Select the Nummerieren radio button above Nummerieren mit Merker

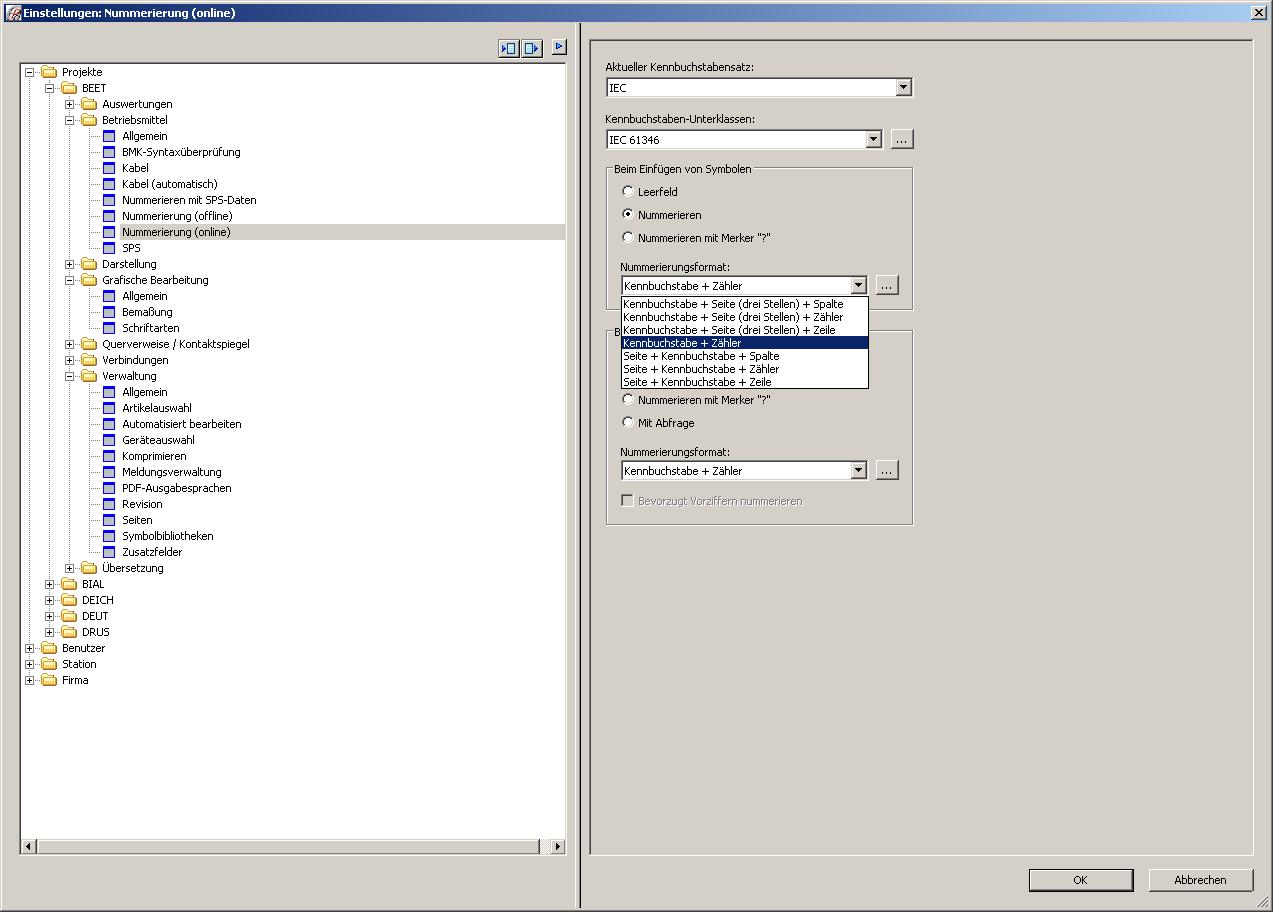pos(628,214)
